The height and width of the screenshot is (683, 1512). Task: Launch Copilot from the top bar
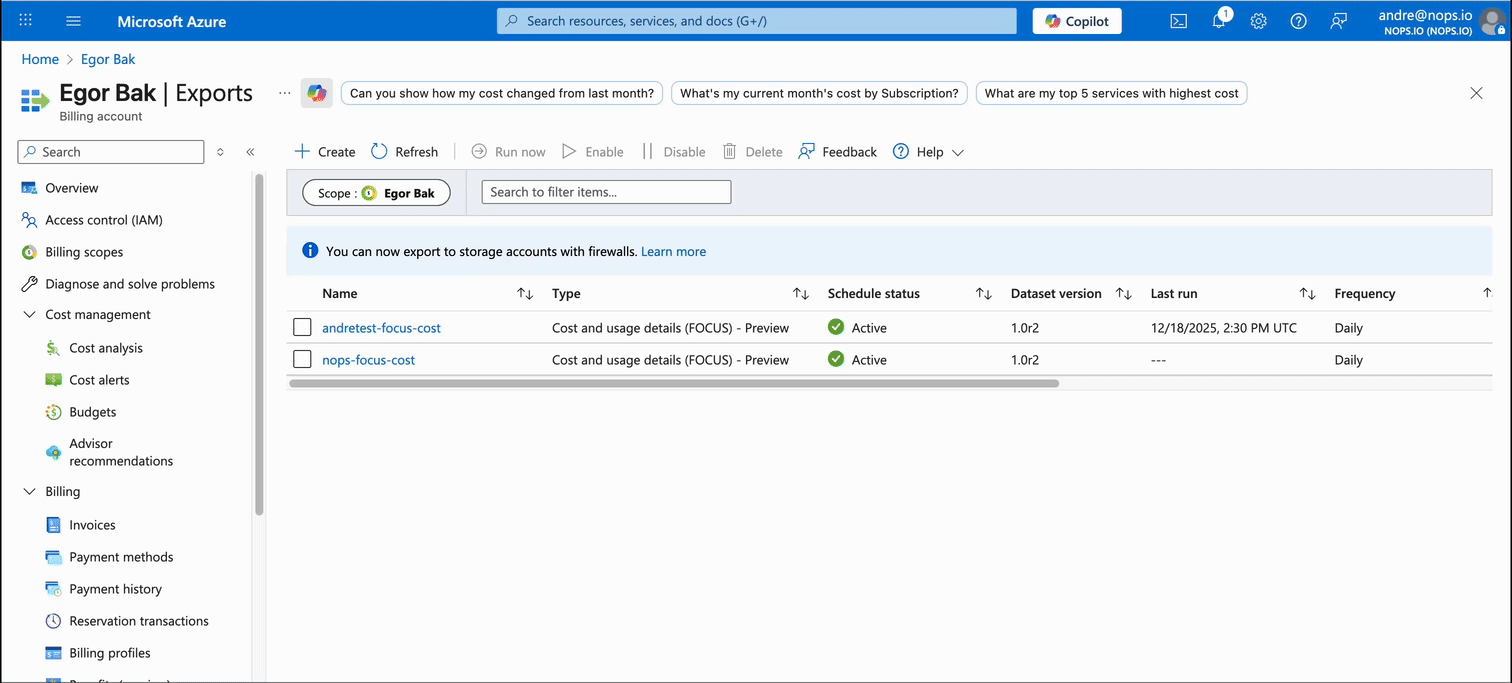coord(1077,20)
